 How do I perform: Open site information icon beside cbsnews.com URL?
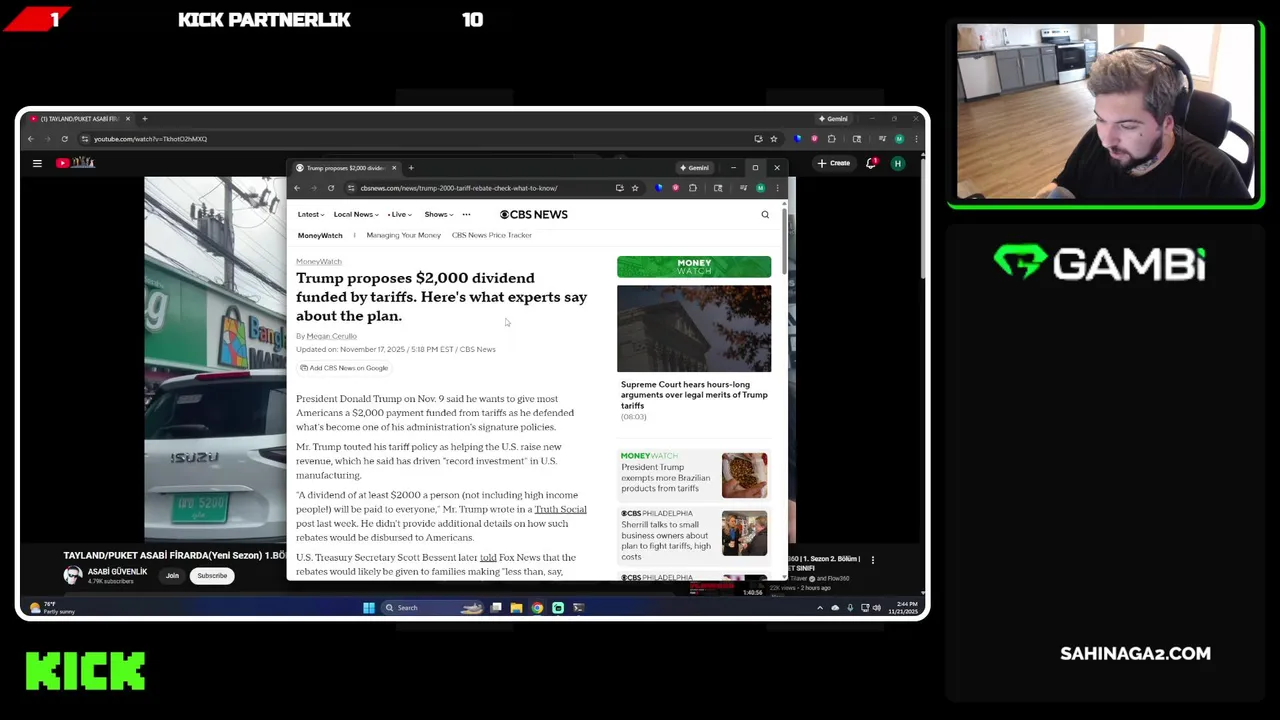pos(351,188)
